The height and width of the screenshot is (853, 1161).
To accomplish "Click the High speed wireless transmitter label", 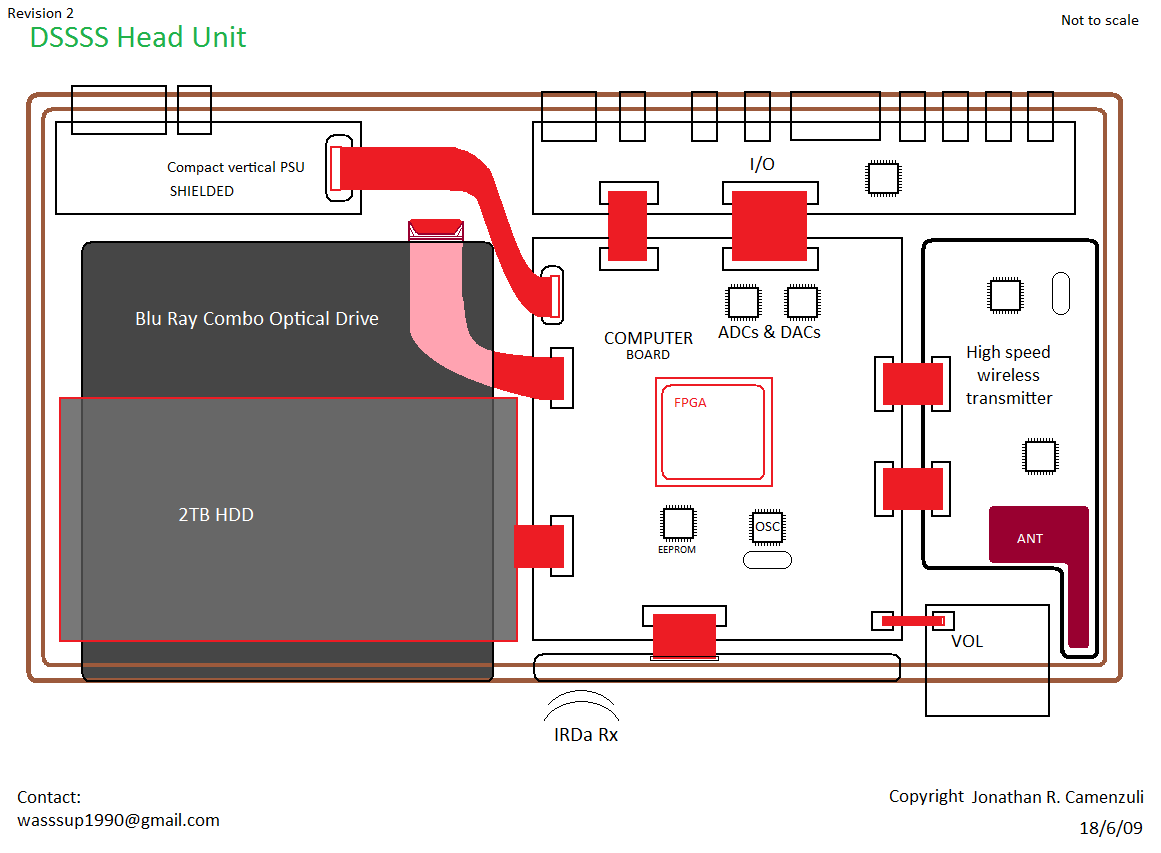I will point(1008,375).
